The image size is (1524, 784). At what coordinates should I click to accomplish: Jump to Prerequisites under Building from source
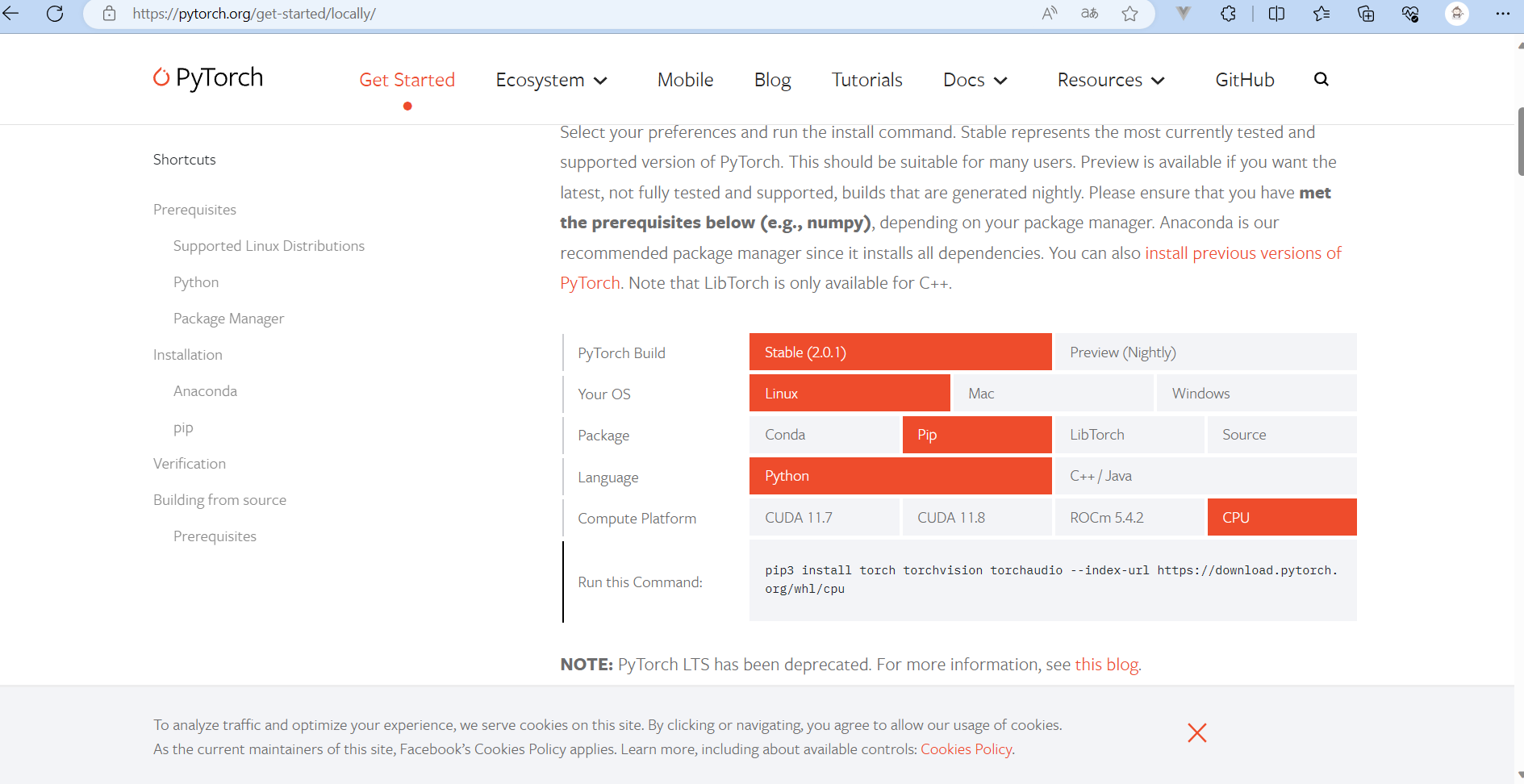(x=215, y=536)
